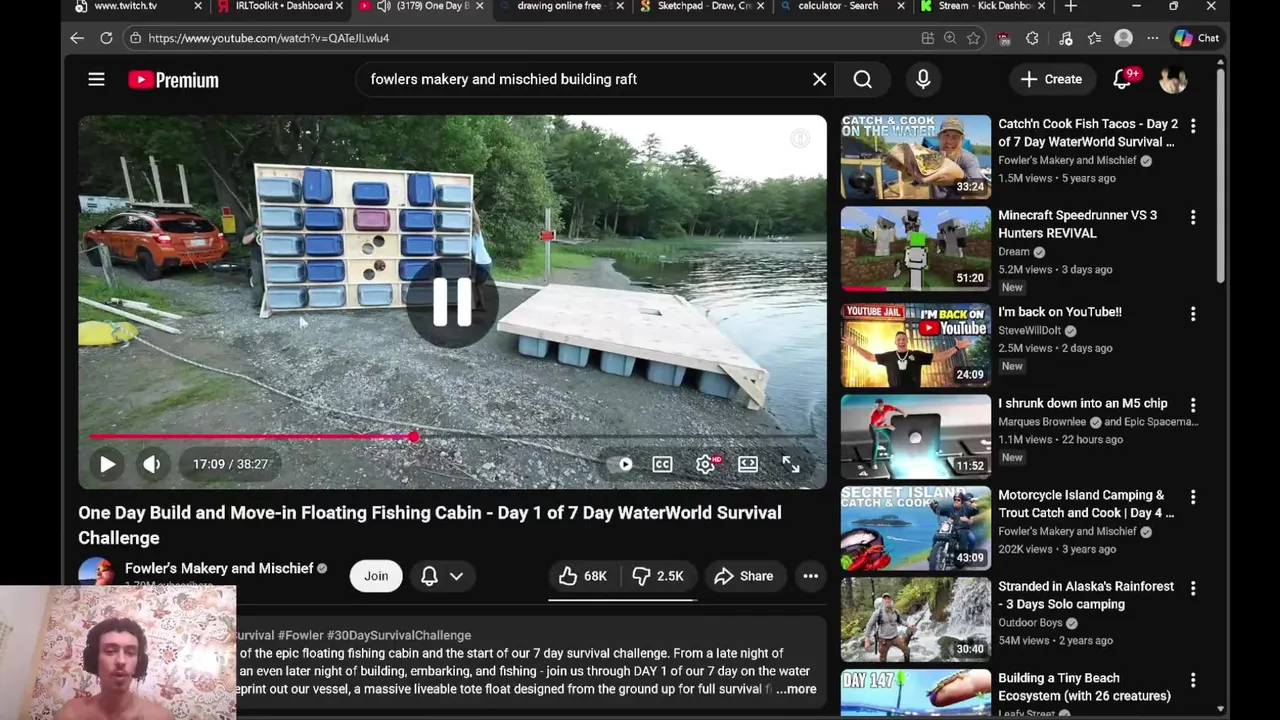Click the 17:09 / 38:27 time display

tap(230, 464)
